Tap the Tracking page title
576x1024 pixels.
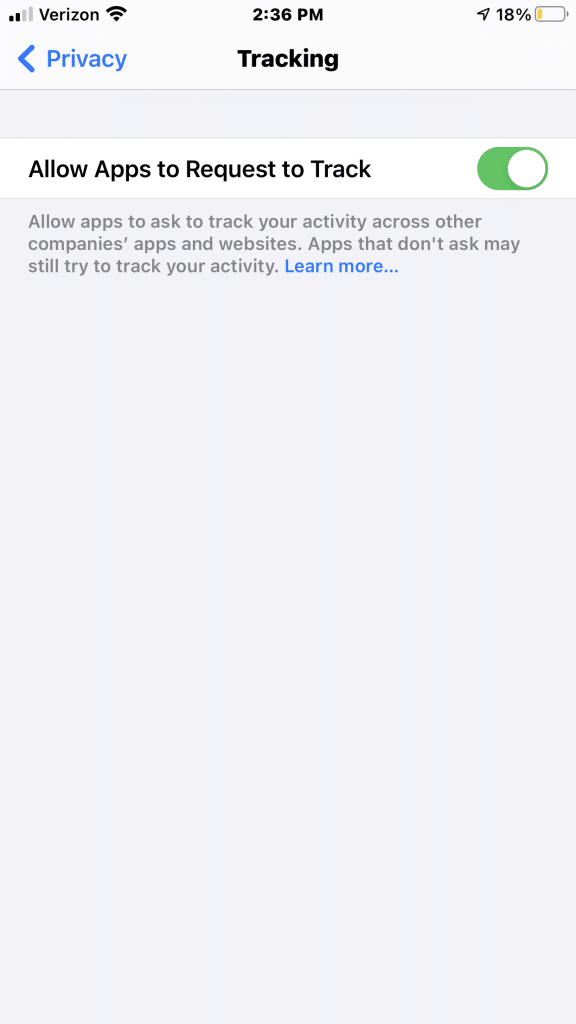tap(288, 59)
